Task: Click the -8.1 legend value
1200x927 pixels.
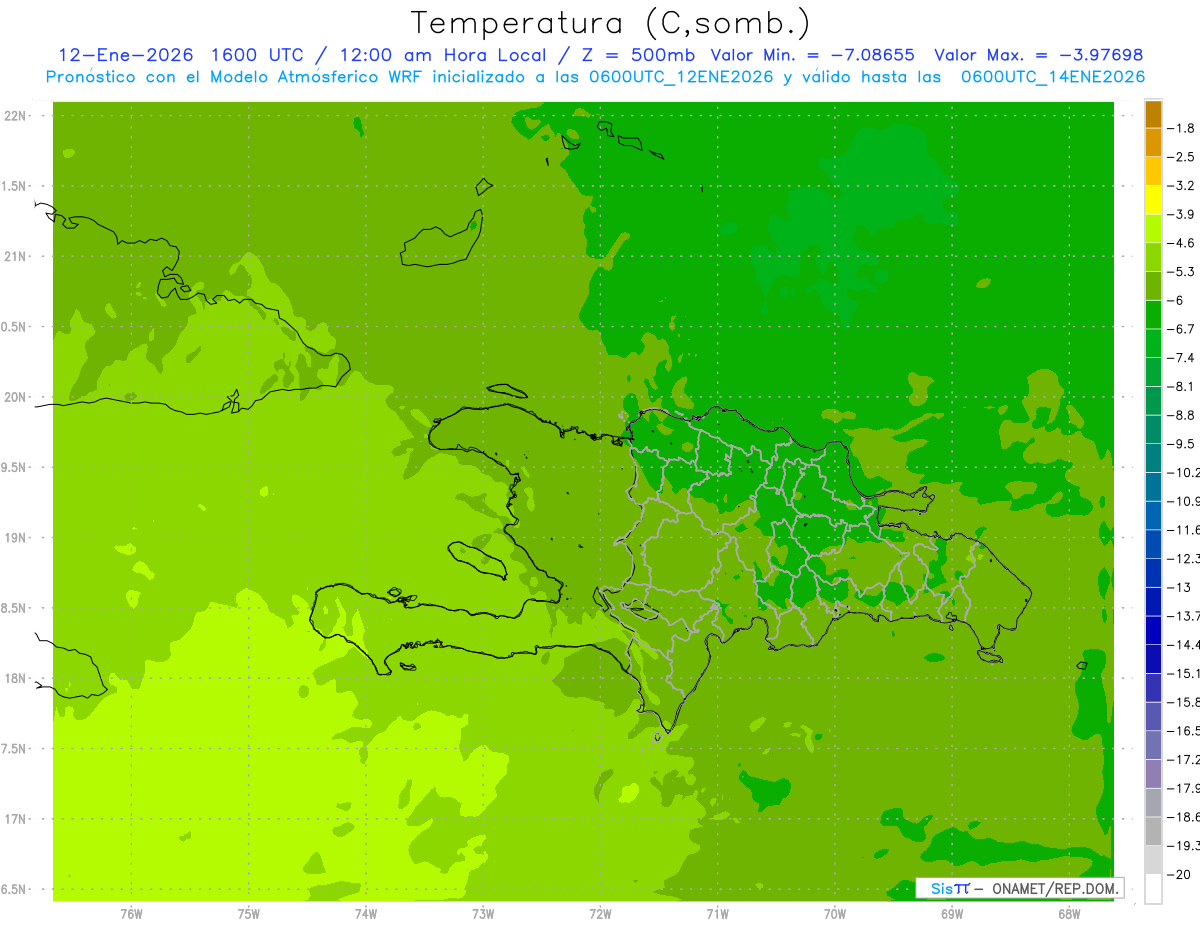Action: (1182, 386)
